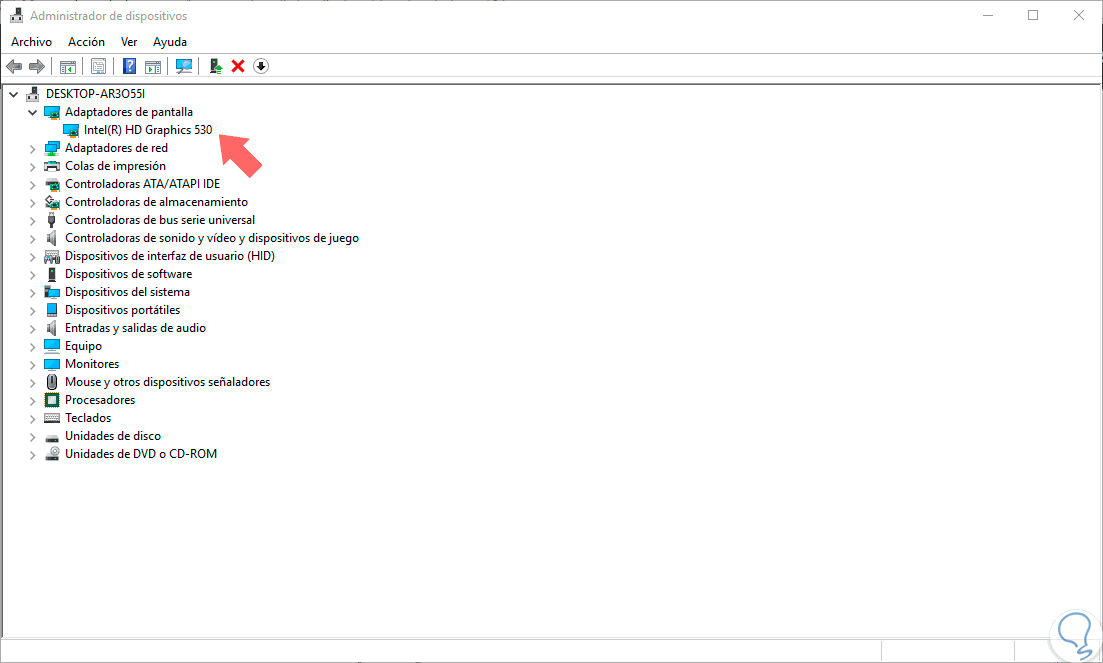Expand the Dispositivos del sistema node
This screenshot has width=1103, height=663.
[x=32, y=292]
